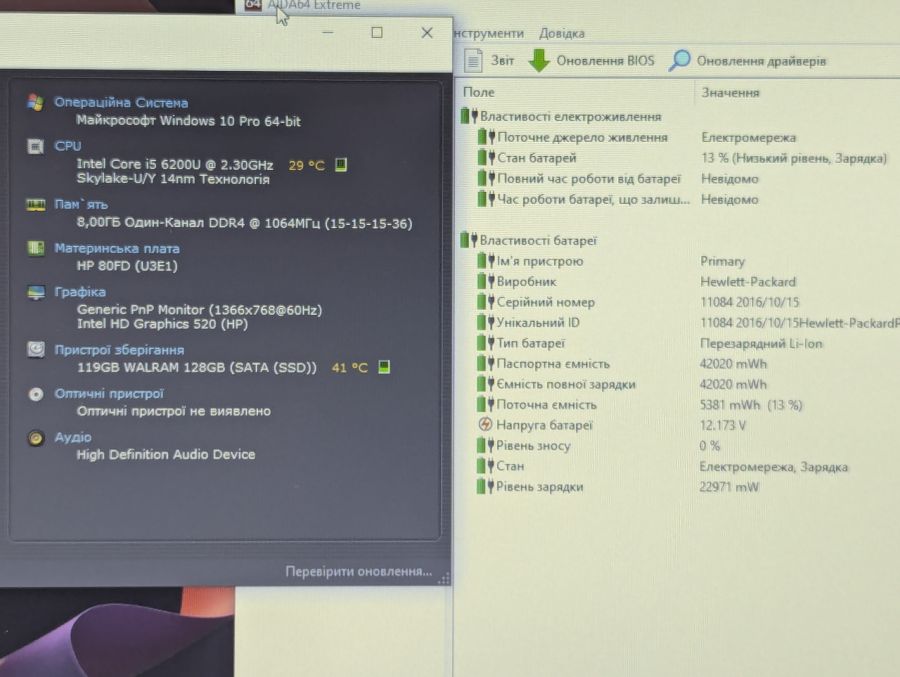
Task: Click Intel Core i5 6200U @ 2.30GHz text
Action: point(174,164)
